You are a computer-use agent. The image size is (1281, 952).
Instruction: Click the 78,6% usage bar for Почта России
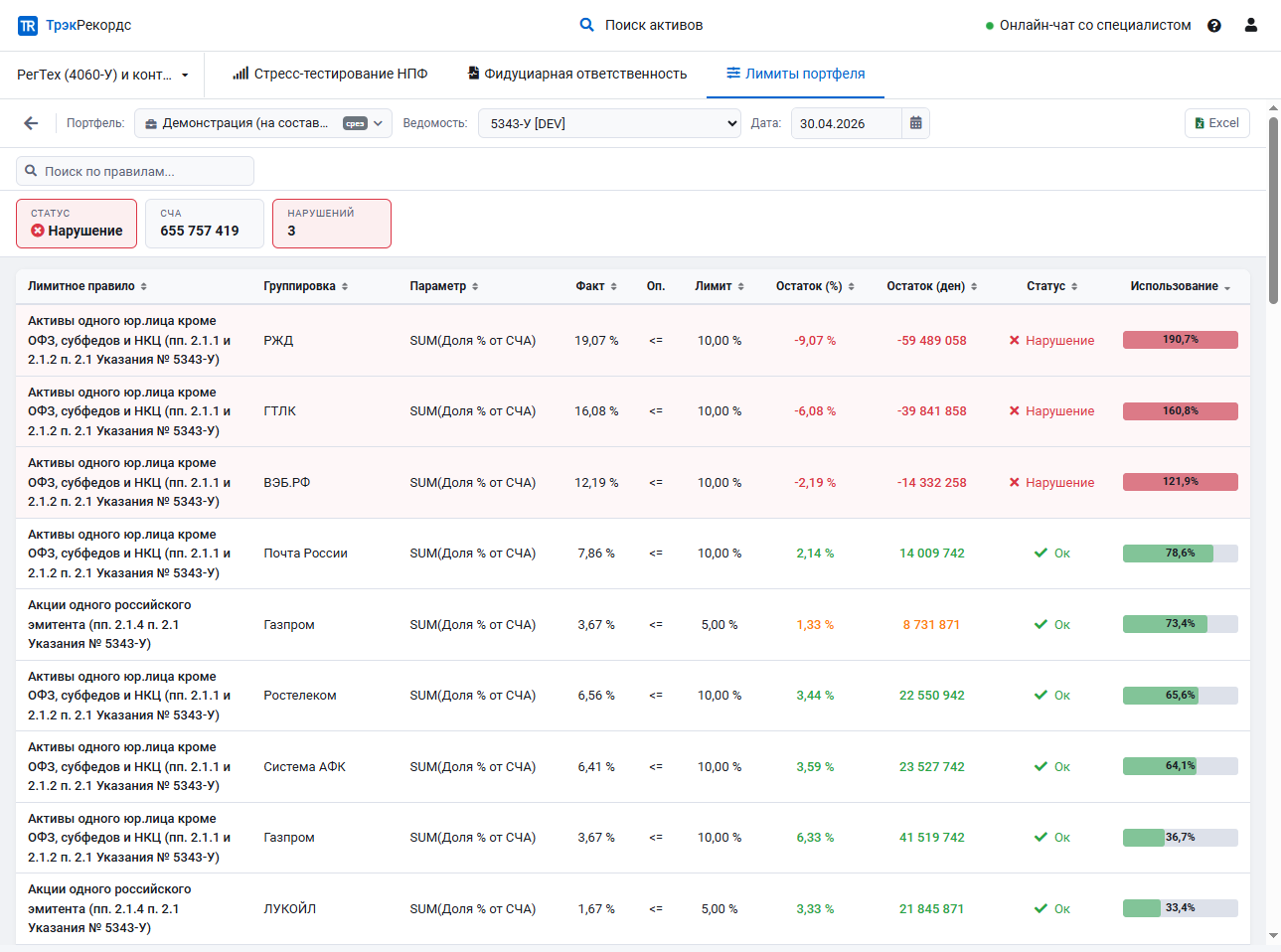coord(1181,554)
